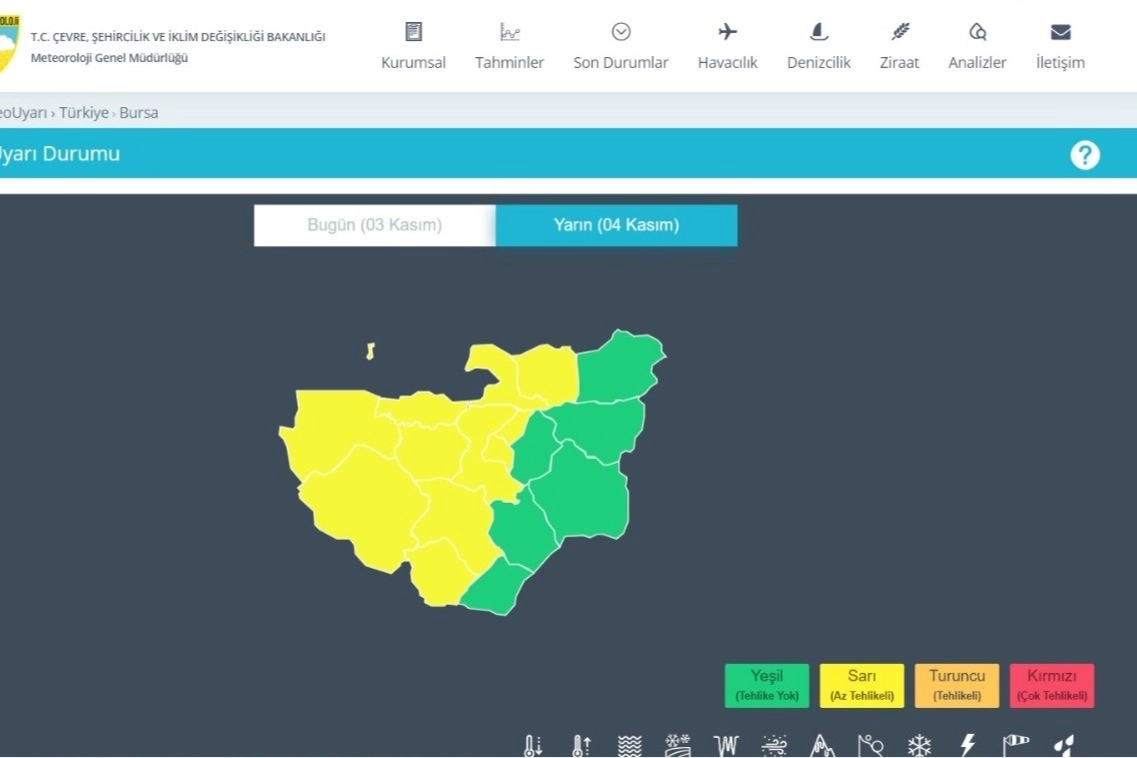The width and height of the screenshot is (1137, 758).
Task: Click the Sarı (Az Tehlikeli) legend swatch
Action: click(x=861, y=685)
